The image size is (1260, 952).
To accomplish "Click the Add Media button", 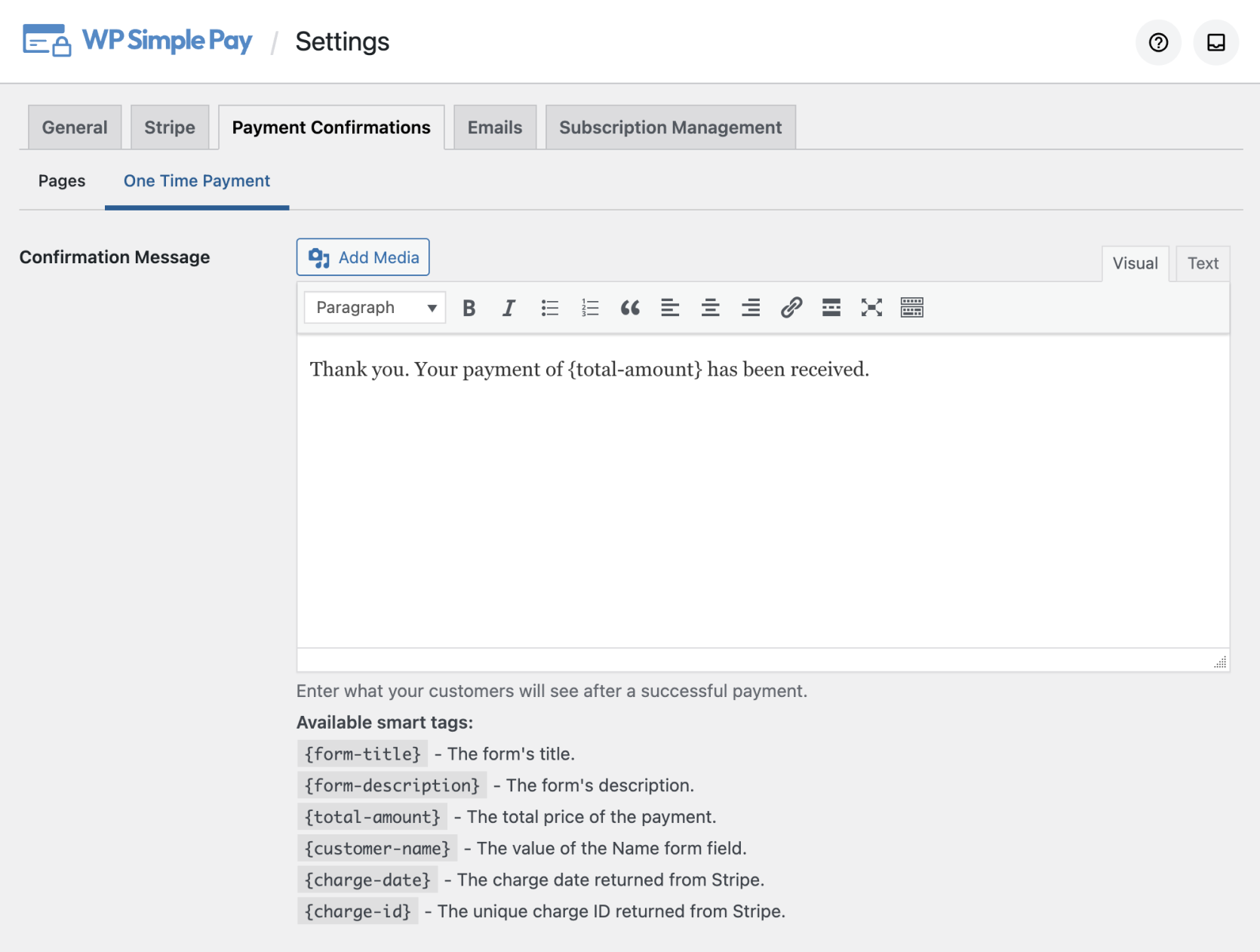I will pyautogui.click(x=363, y=257).
